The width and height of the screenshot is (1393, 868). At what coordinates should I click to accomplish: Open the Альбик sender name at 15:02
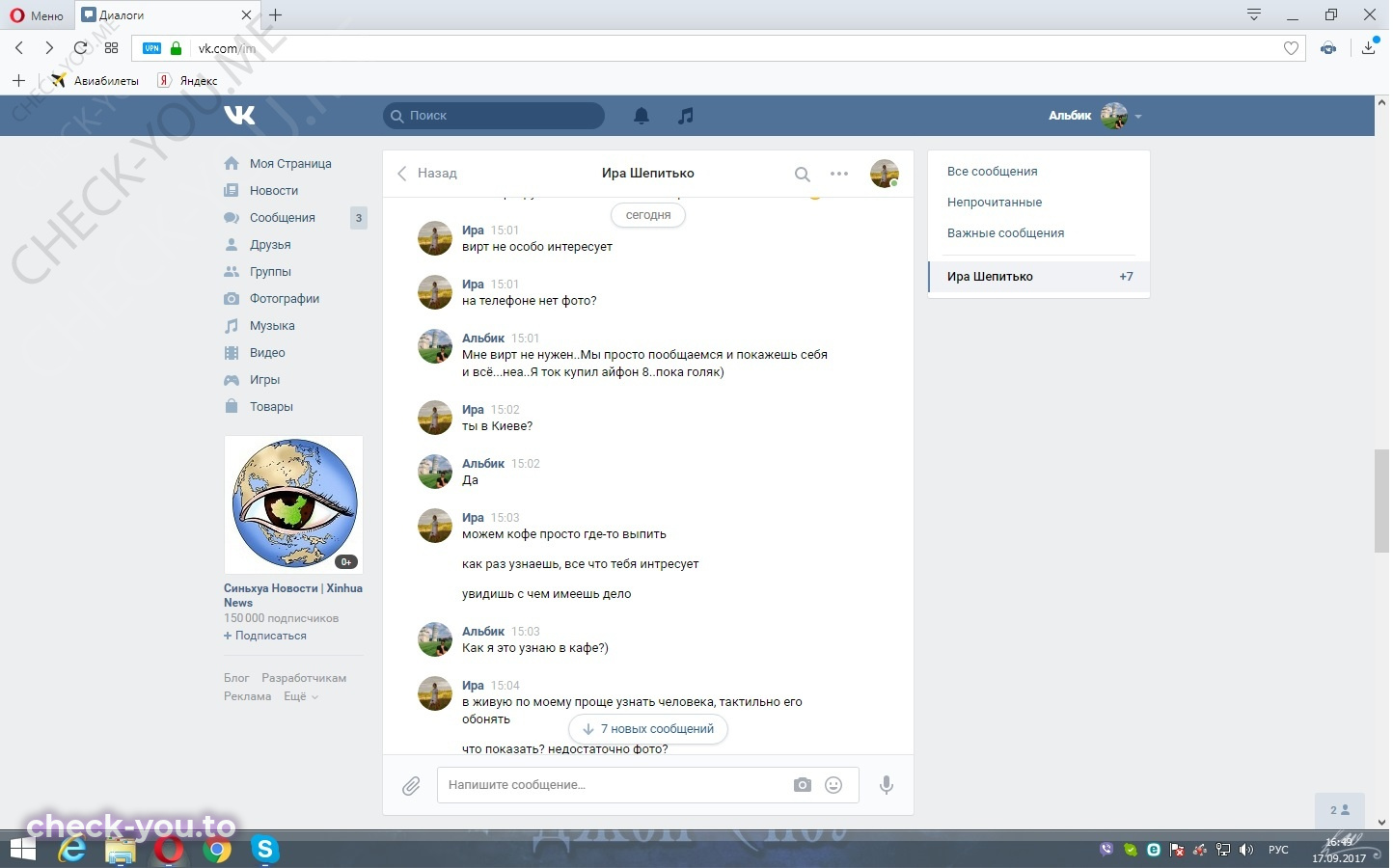[x=483, y=464]
